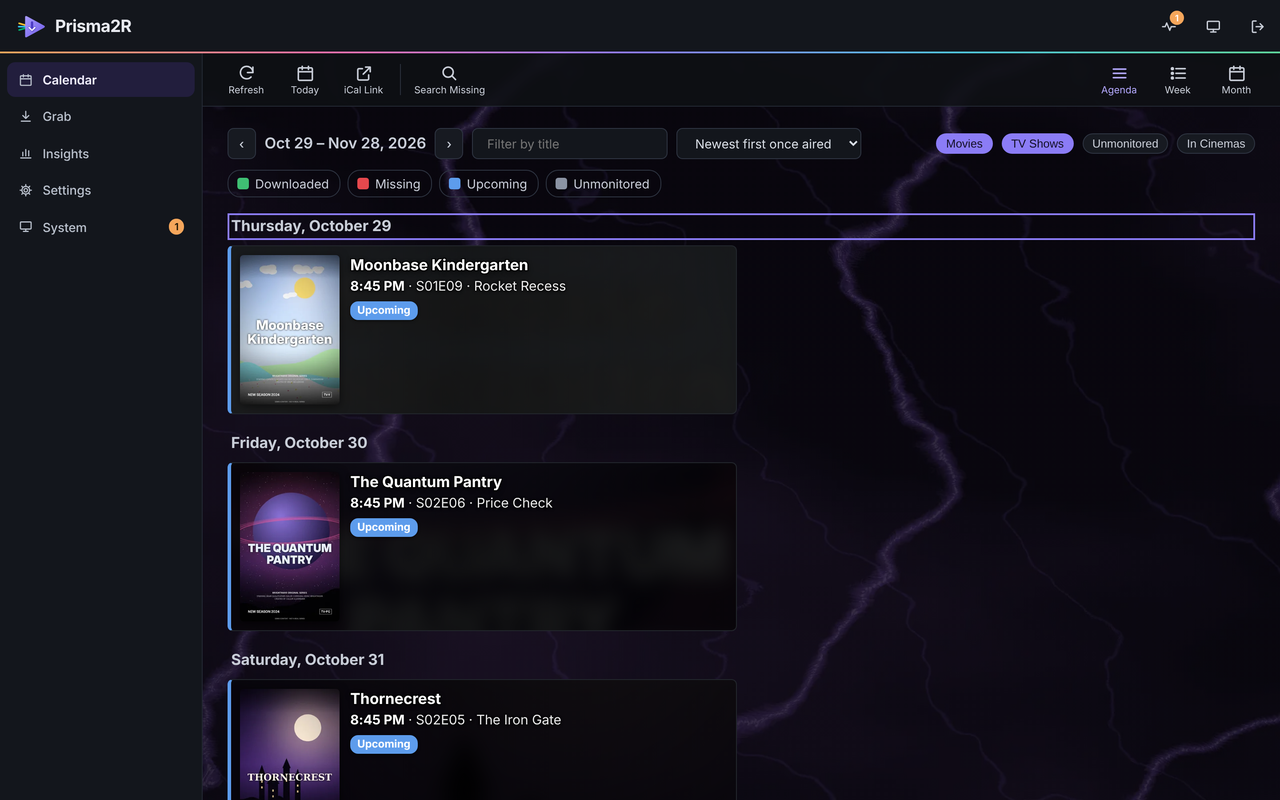
Task: Open the Moonbase Kindergarten poster
Action: click(x=290, y=330)
